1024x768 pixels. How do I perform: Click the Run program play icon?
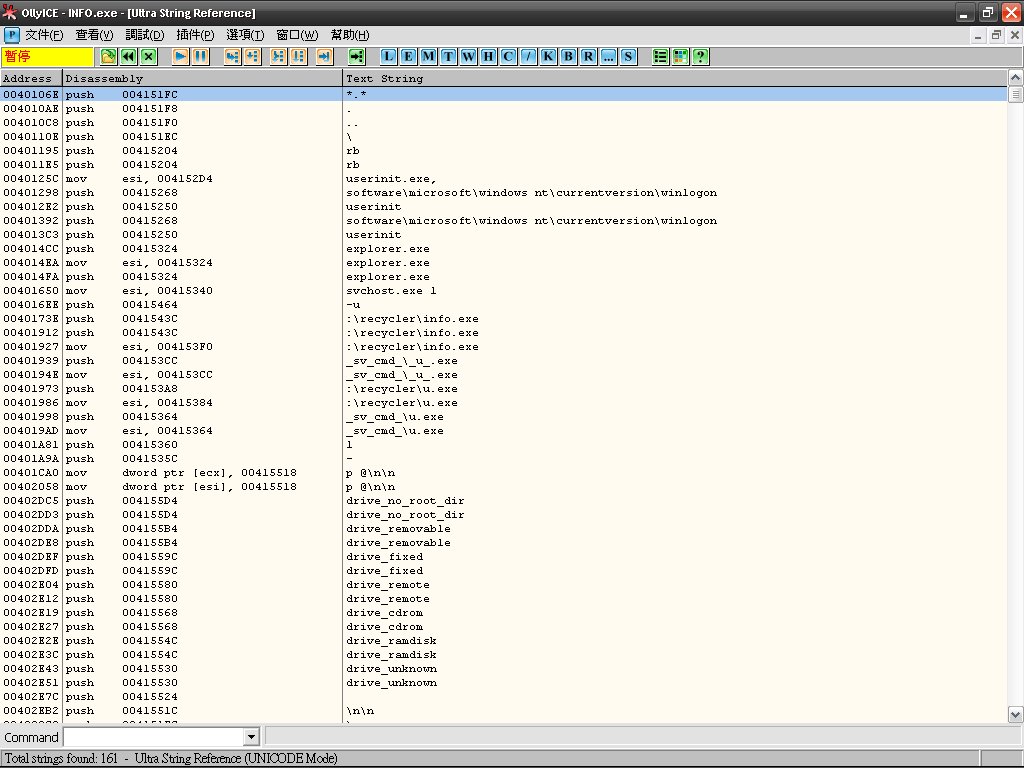[x=181, y=57]
